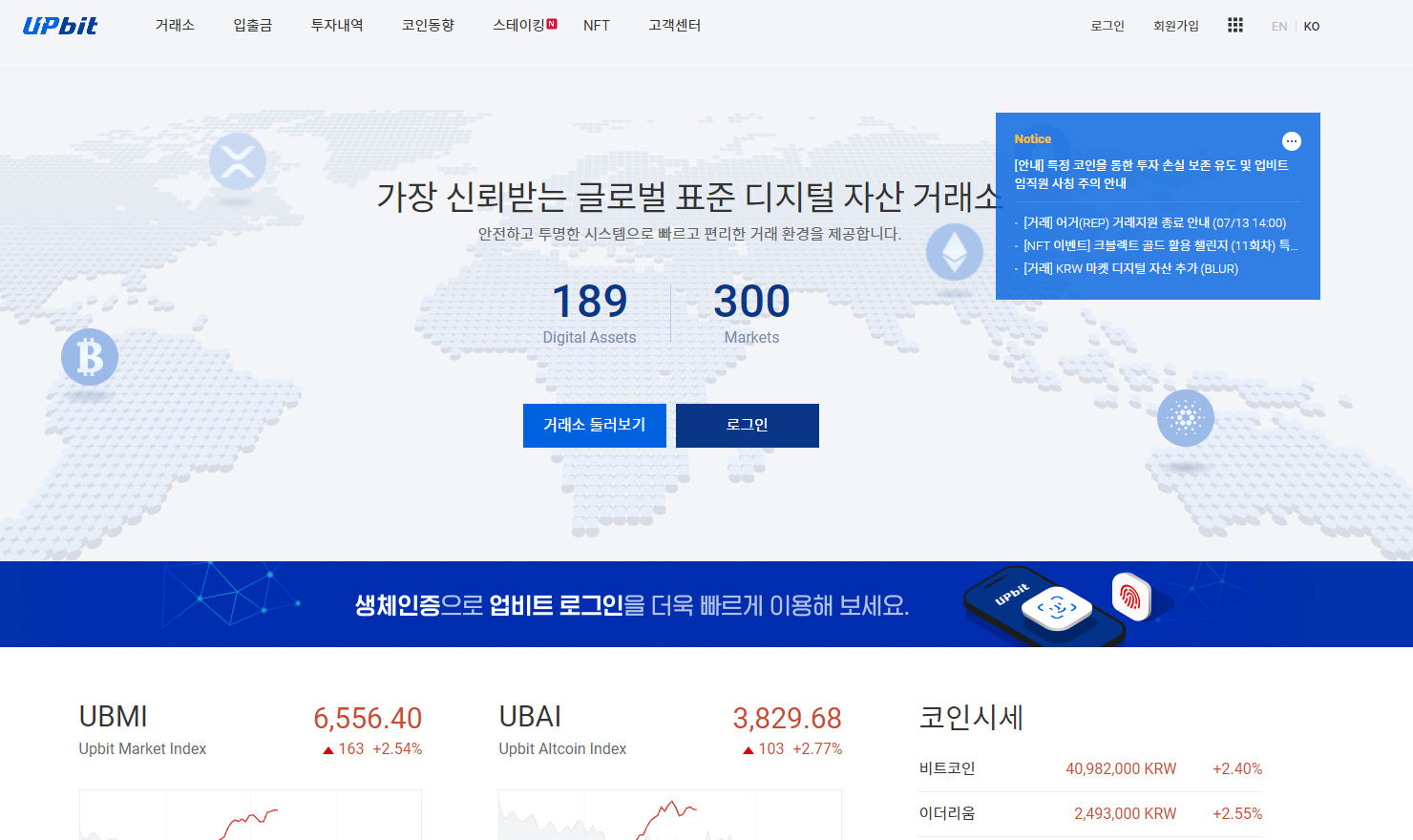Click the dark blue 로그인 button
The height and width of the screenshot is (840, 1413).
748,426
